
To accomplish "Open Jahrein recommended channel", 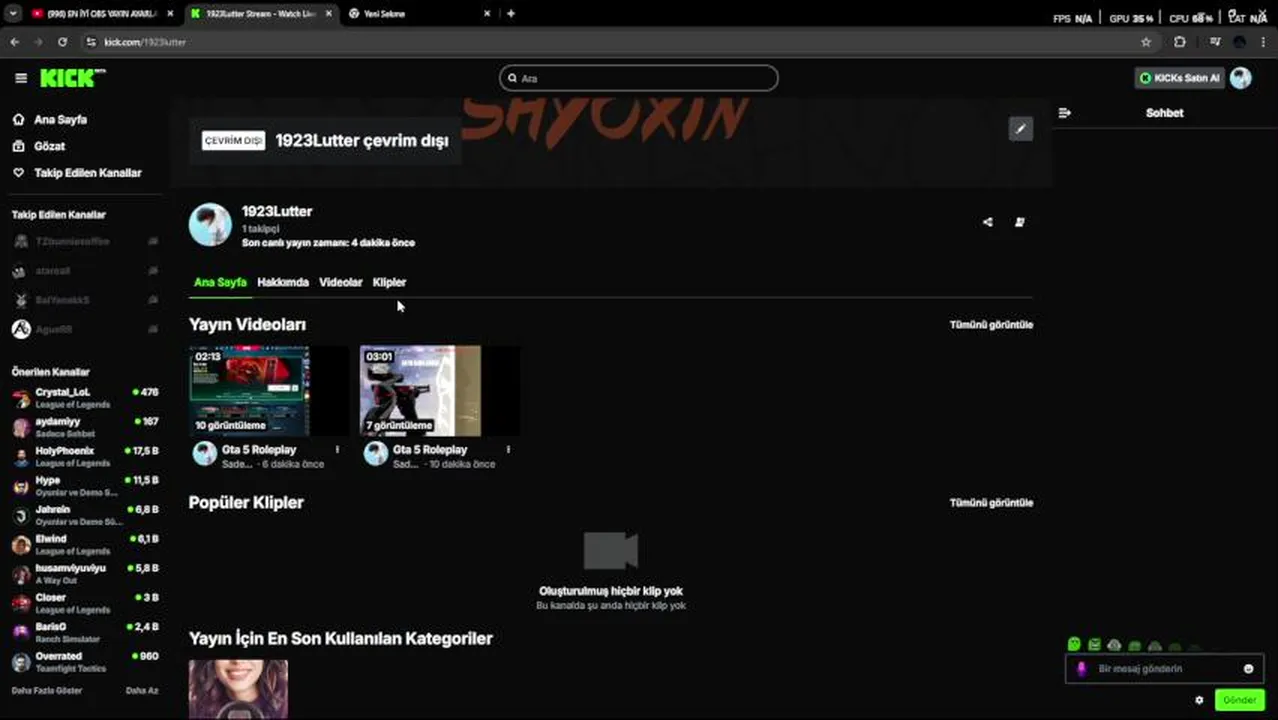I will tap(85, 515).
